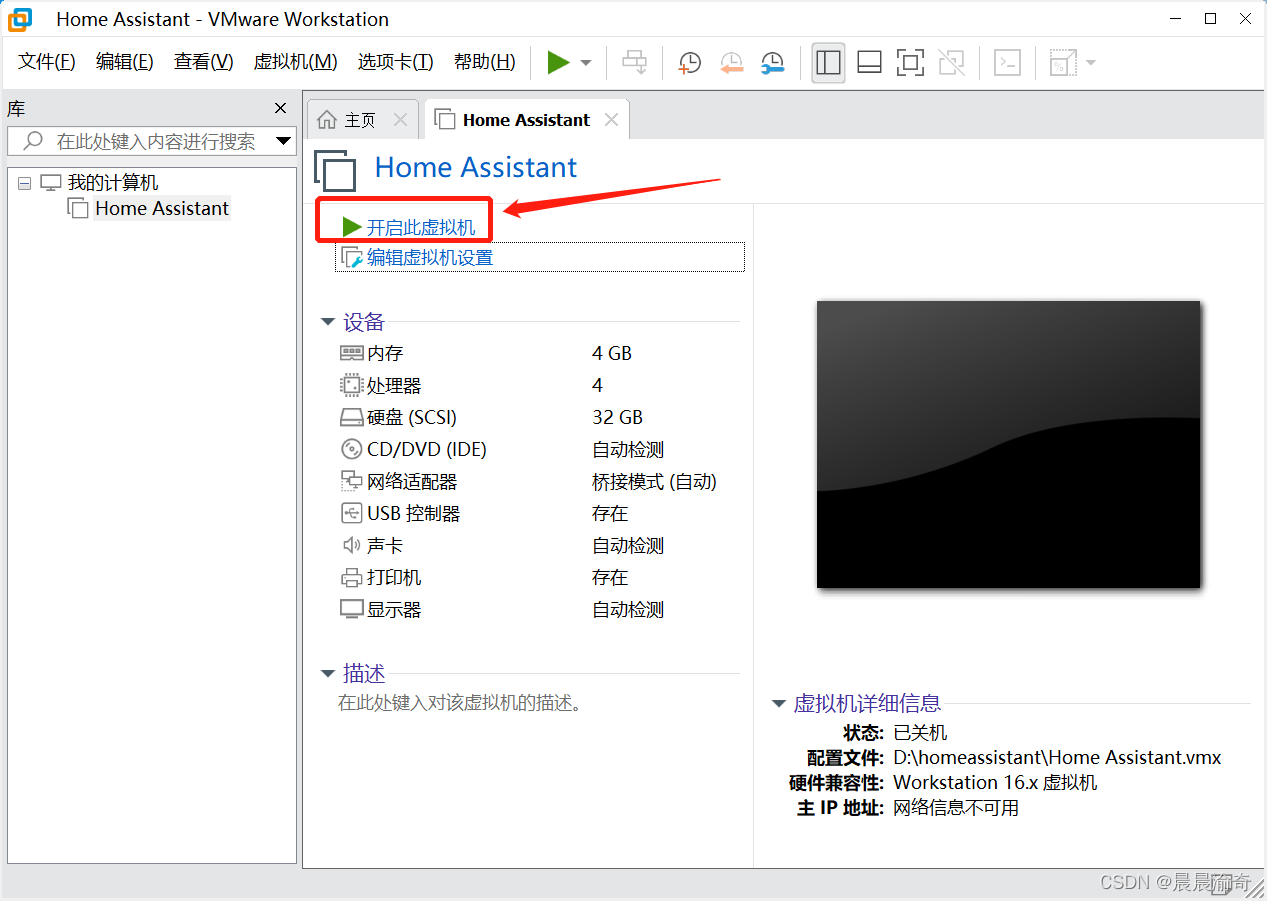Click the 处理器 processor device icon
Image resolution: width=1267 pixels, height=901 pixels.
point(351,385)
